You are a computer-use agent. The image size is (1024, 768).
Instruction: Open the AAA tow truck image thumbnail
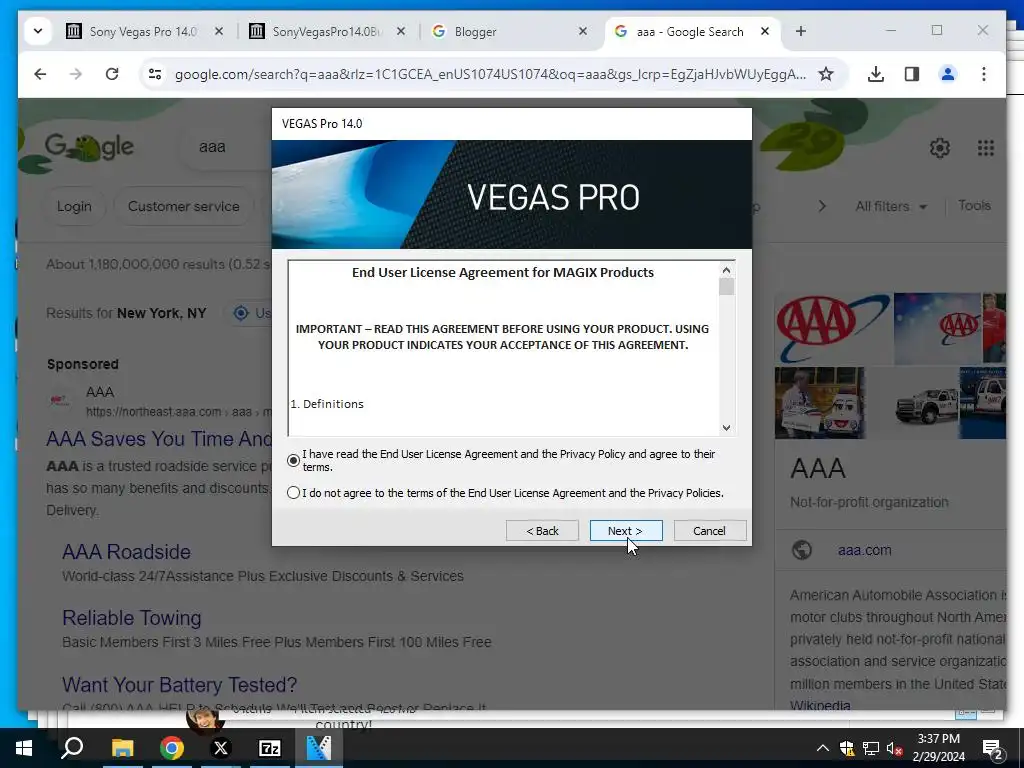coord(912,403)
